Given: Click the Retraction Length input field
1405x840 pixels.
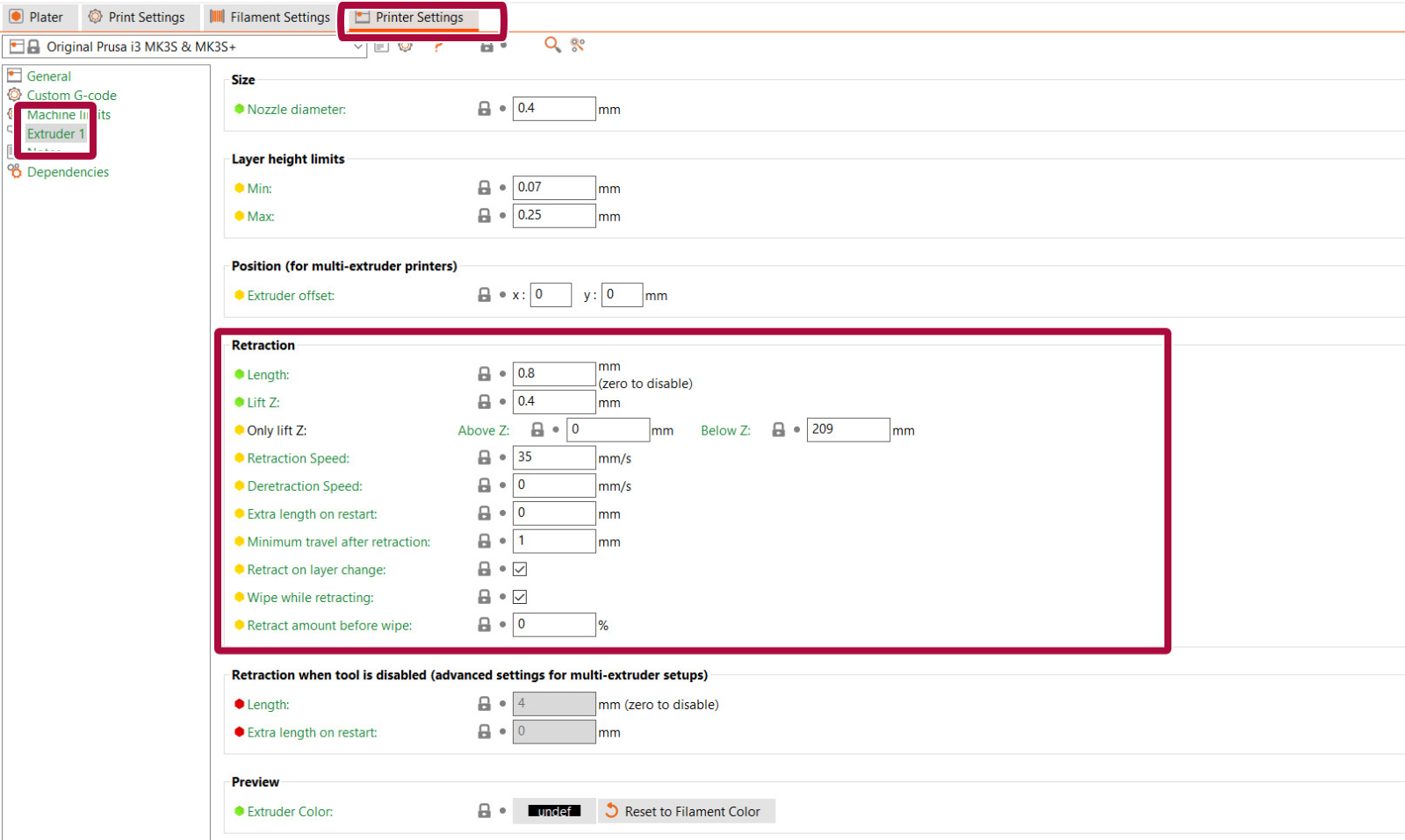Looking at the screenshot, I should (x=553, y=374).
